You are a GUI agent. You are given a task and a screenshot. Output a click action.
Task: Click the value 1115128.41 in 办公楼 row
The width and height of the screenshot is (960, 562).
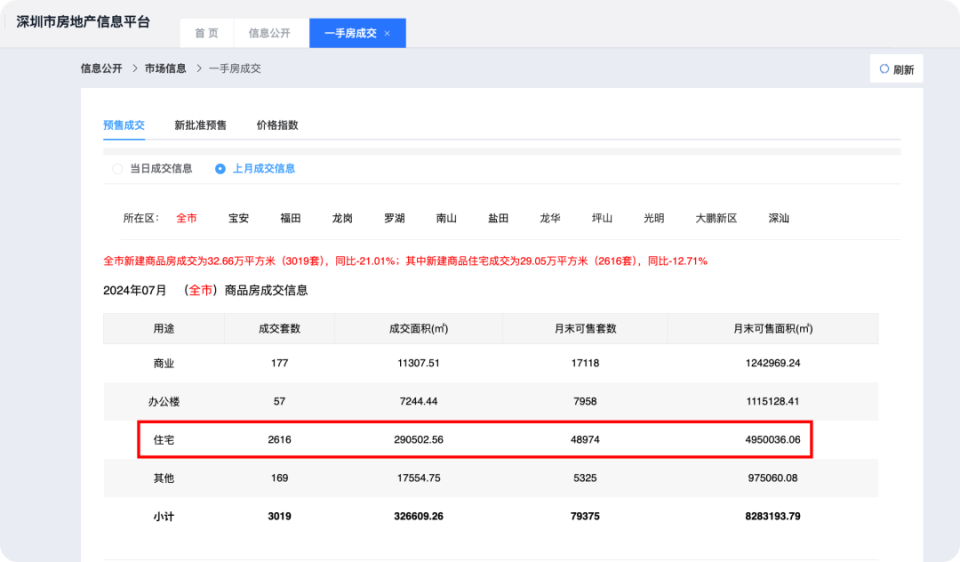tap(773, 402)
